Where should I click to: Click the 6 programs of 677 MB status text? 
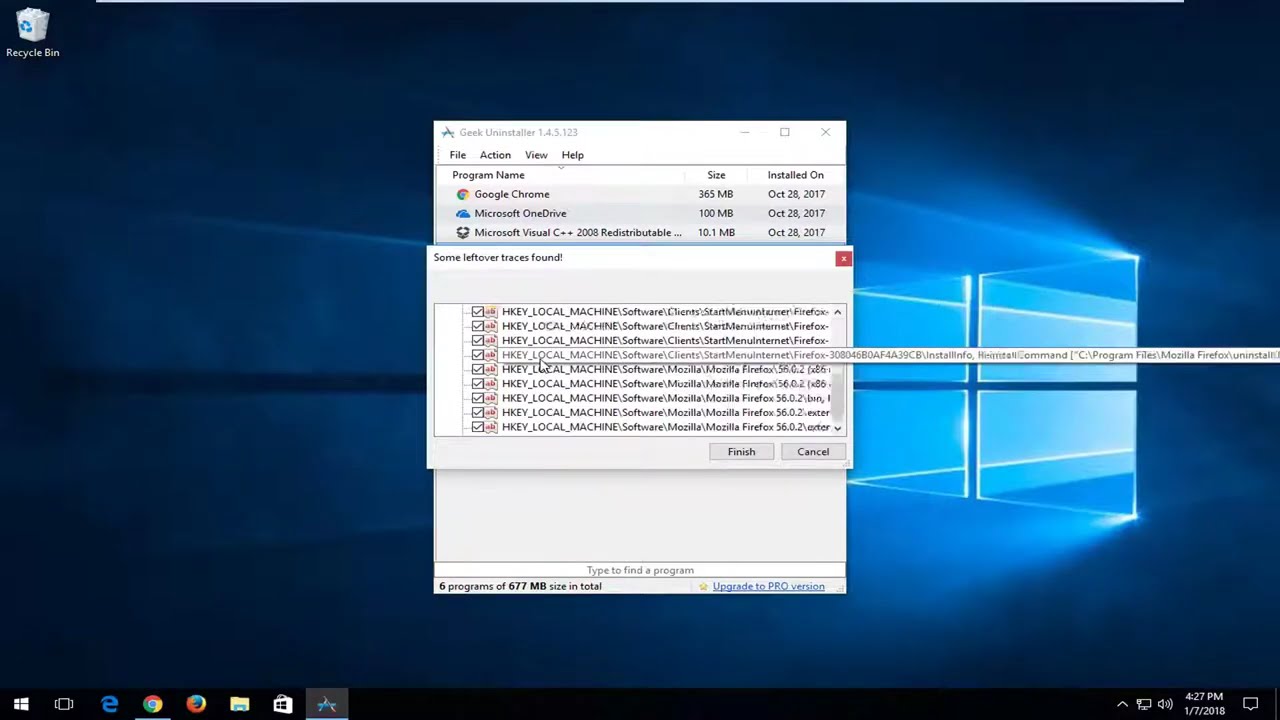click(520, 586)
